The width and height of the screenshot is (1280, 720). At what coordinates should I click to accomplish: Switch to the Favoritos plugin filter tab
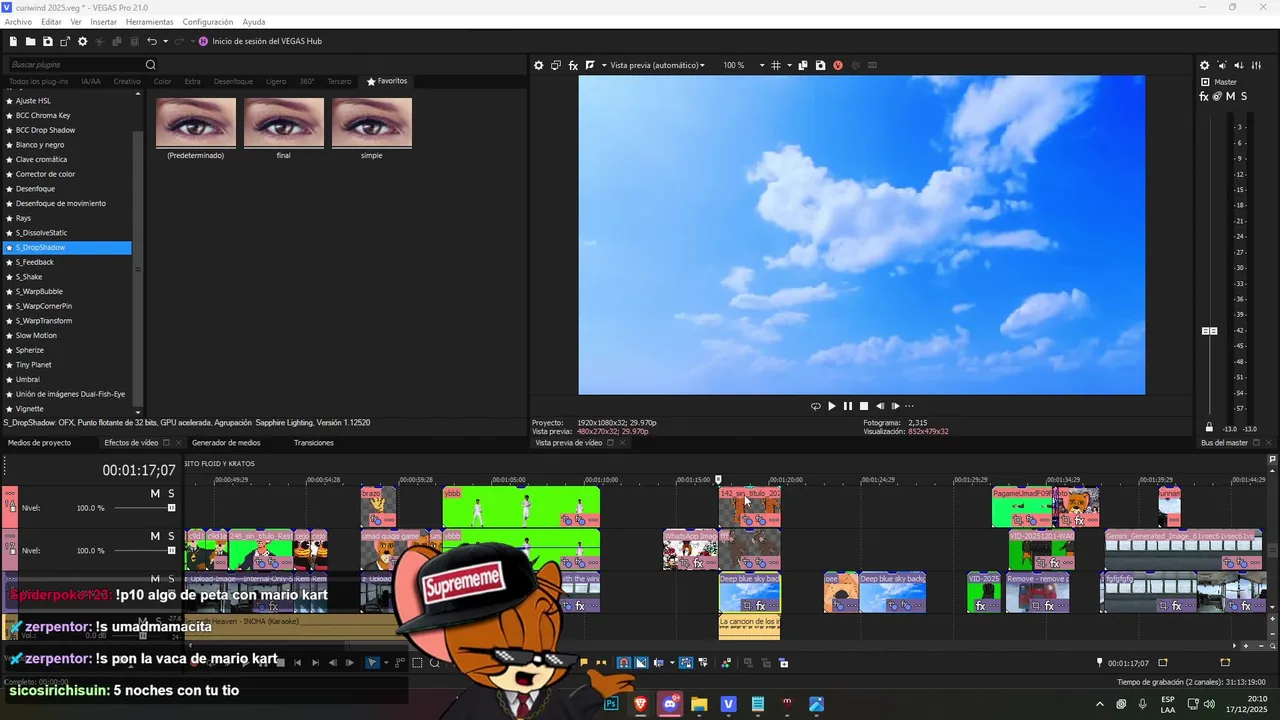click(x=387, y=81)
